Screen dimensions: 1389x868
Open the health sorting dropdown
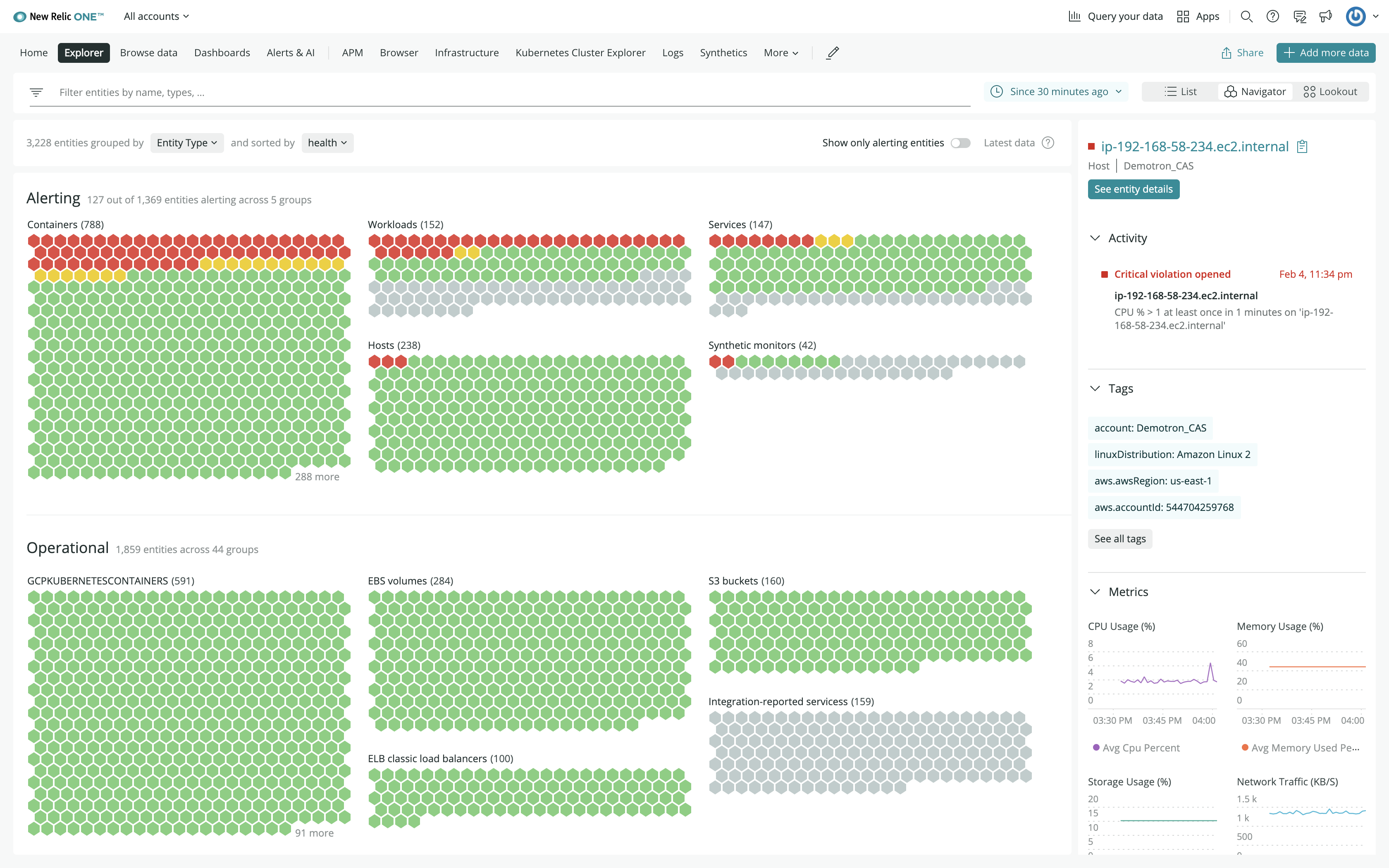327,143
